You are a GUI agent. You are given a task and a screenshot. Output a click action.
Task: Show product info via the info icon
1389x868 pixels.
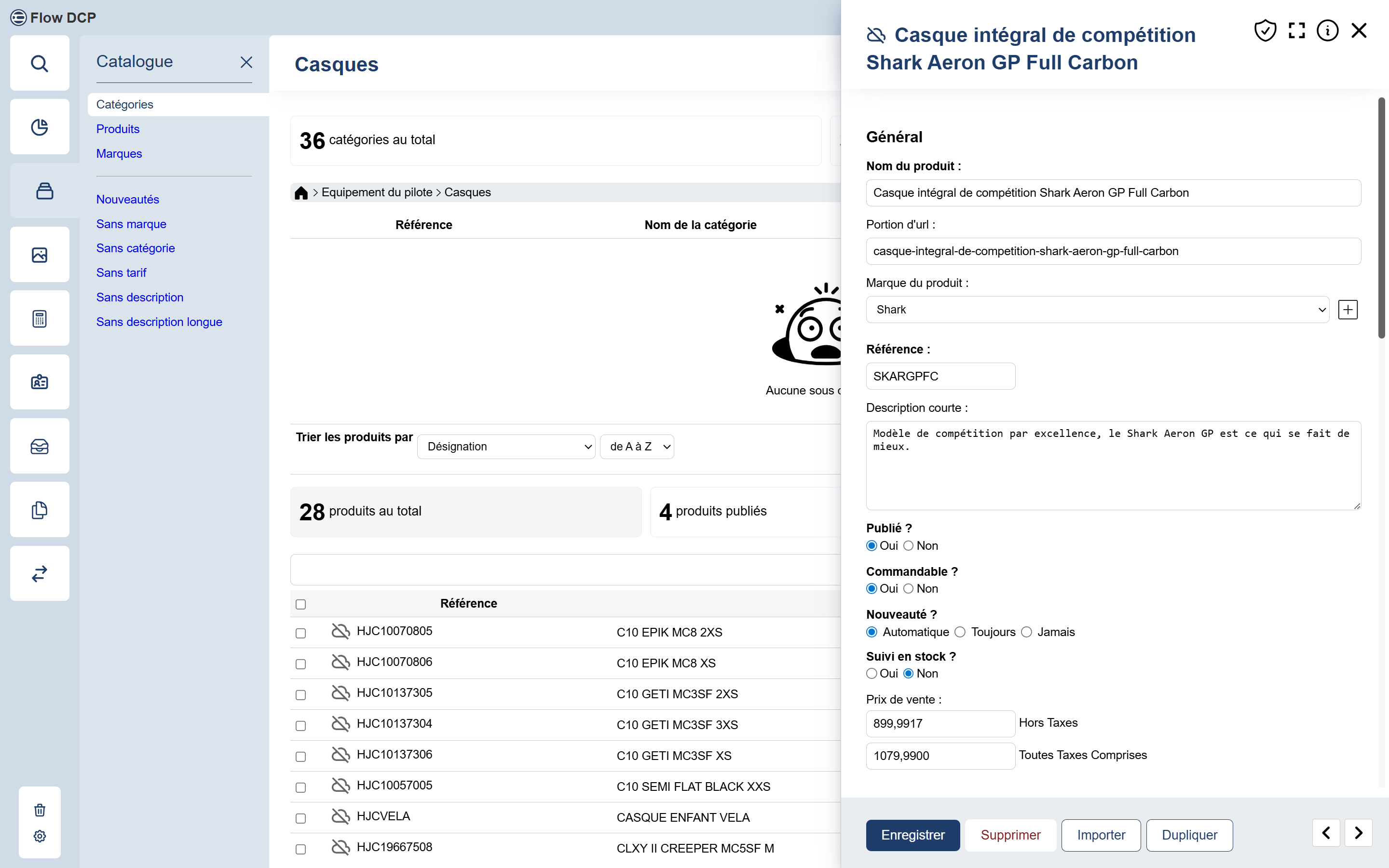click(1328, 30)
